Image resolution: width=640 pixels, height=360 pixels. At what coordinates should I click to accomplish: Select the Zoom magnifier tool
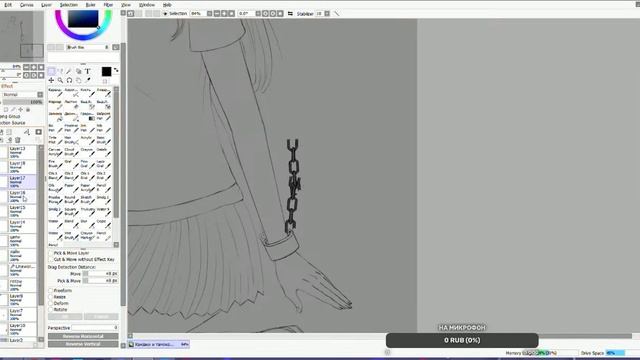pyautogui.click(x=60, y=80)
